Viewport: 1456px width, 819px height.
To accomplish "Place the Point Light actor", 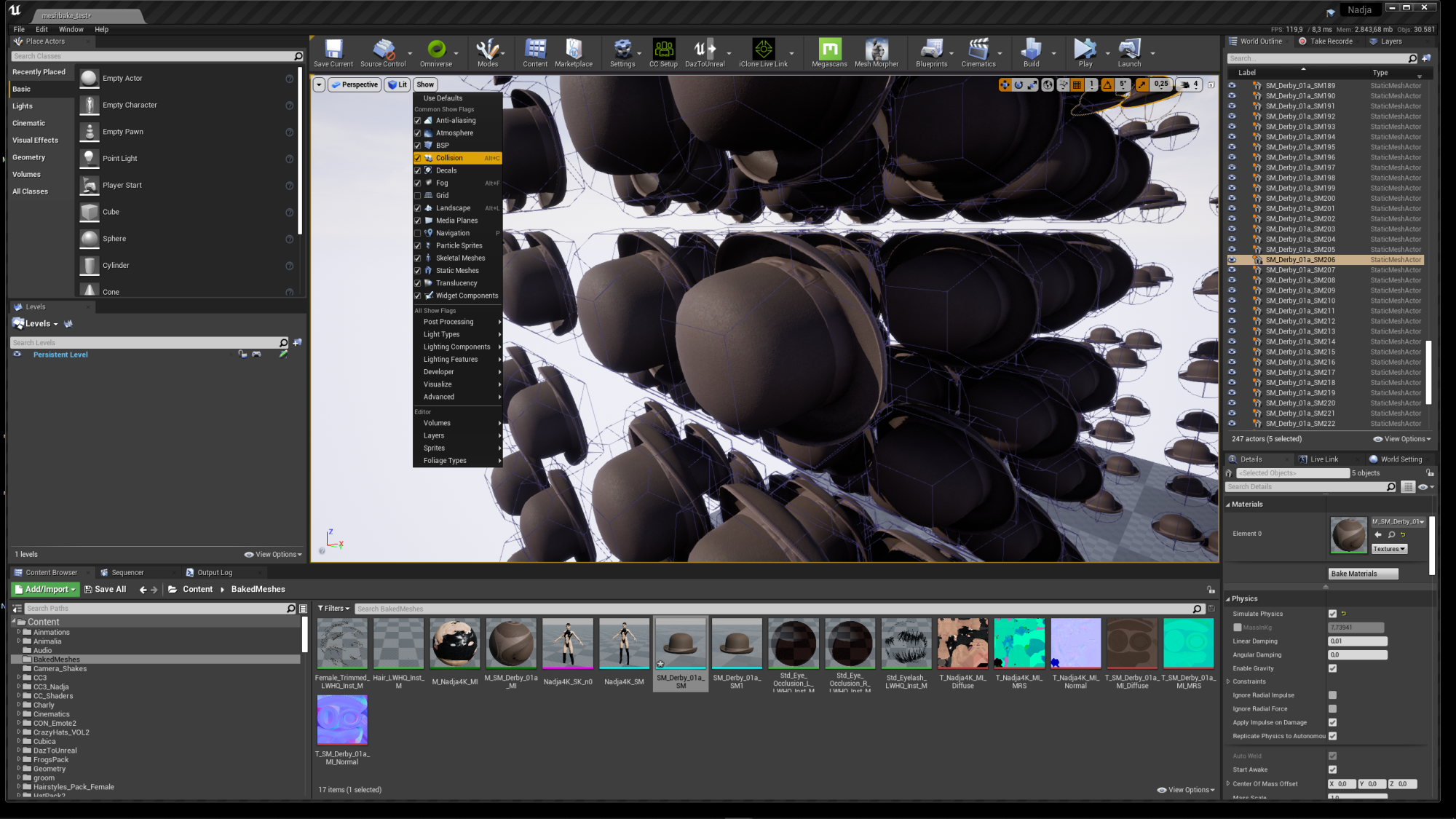I will [187, 158].
